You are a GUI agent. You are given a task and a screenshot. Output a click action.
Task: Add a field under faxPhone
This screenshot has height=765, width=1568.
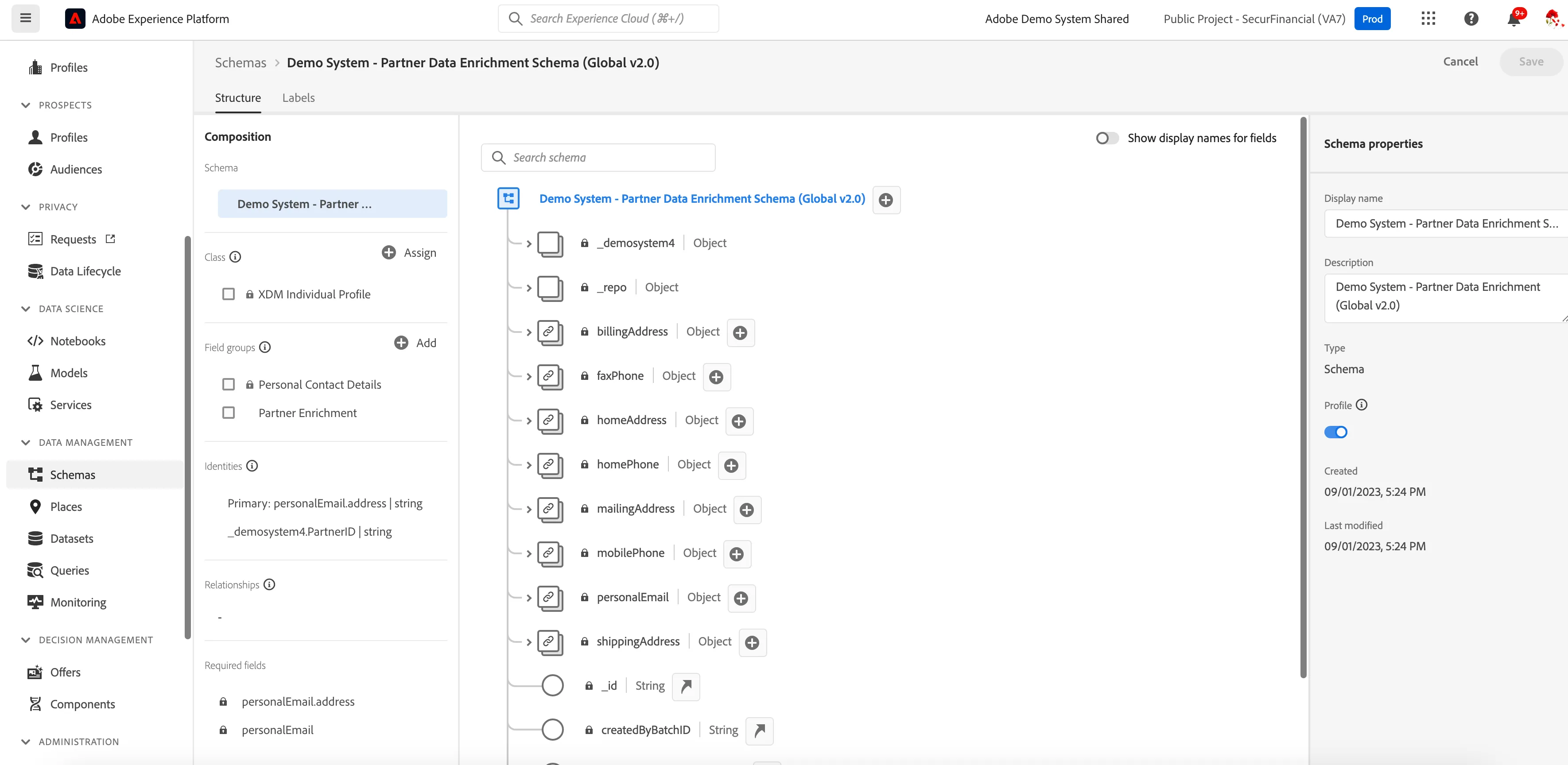(716, 377)
